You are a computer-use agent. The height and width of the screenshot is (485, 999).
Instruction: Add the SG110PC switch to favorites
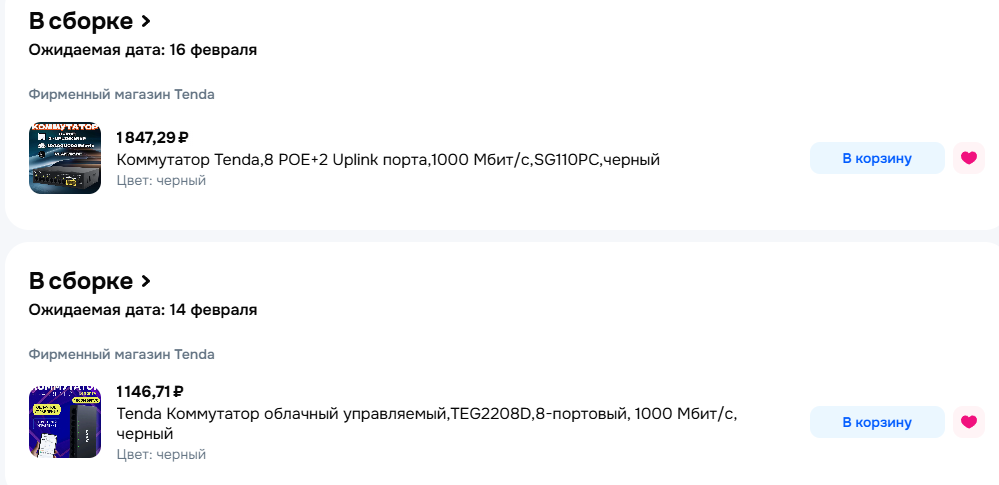click(x=968, y=158)
